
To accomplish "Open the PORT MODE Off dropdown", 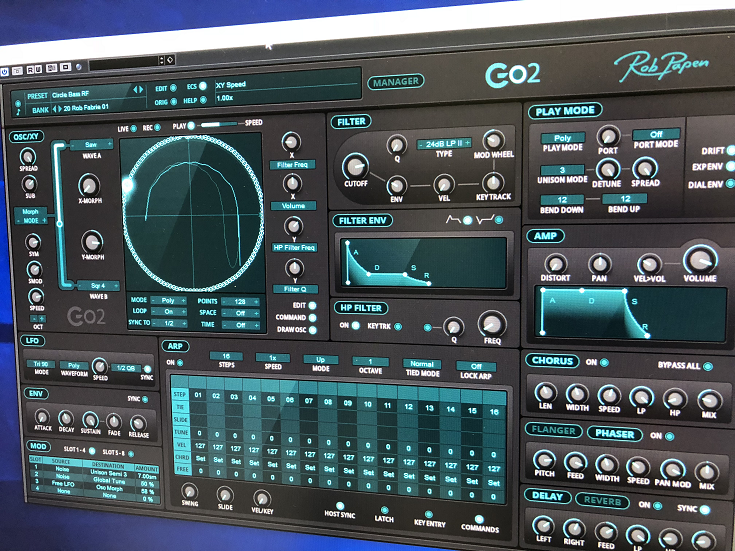I will pos(656,134).
